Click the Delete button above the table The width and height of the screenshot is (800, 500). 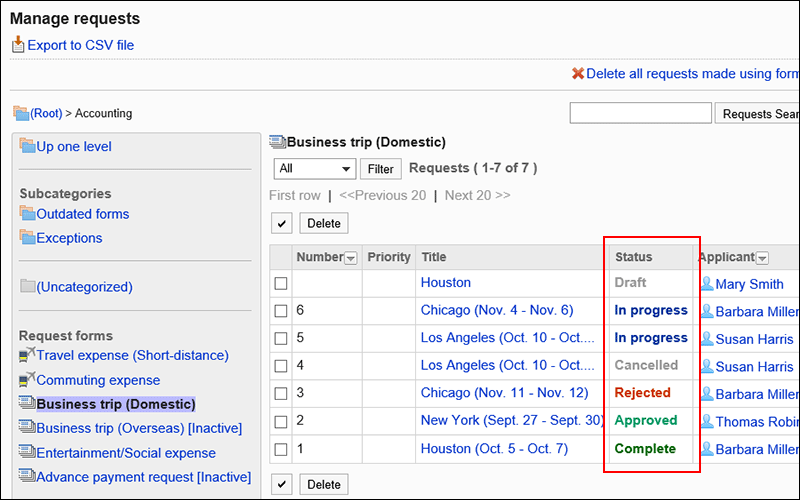coord(324,223)
